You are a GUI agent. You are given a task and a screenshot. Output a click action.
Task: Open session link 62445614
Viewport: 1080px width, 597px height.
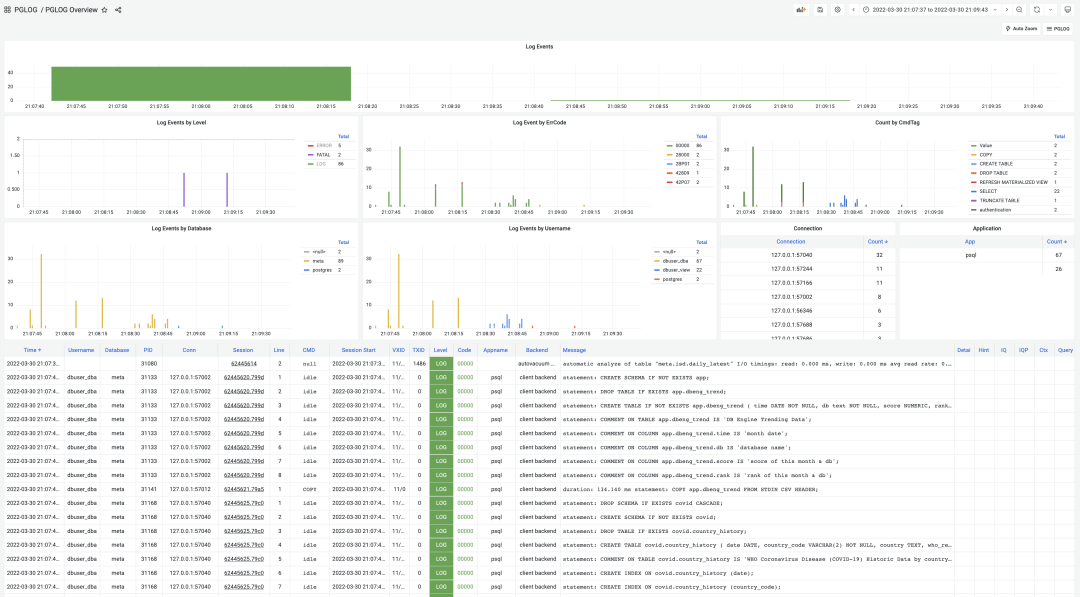click(244, 364)
